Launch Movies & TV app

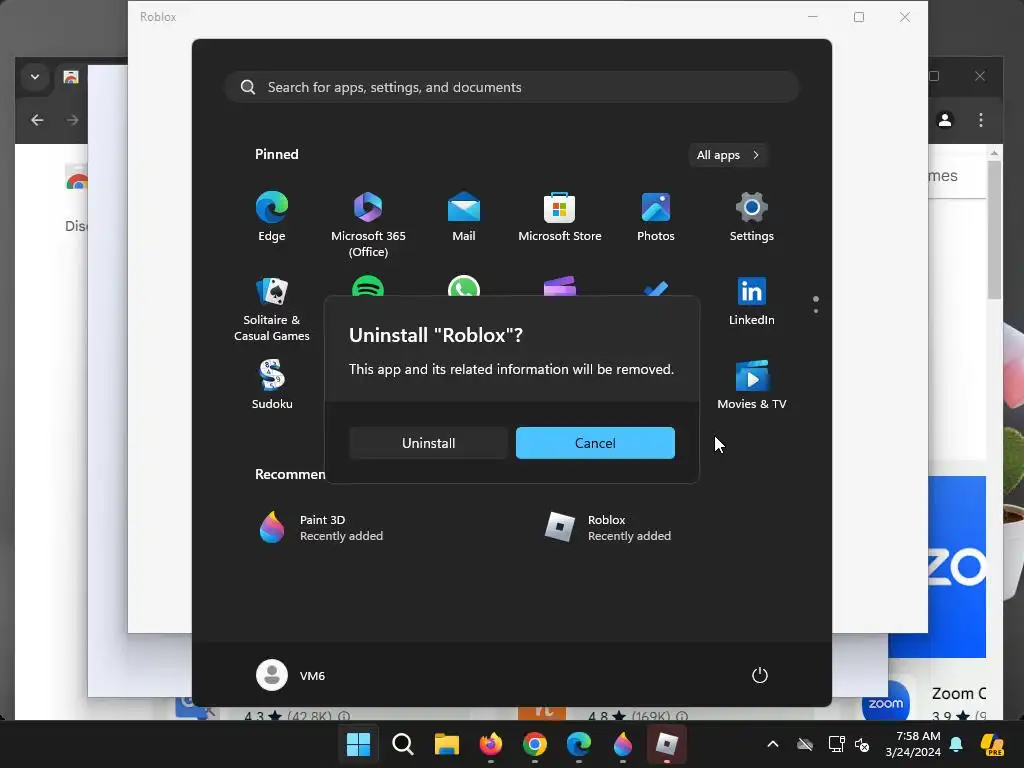click(x=752, y=385)
